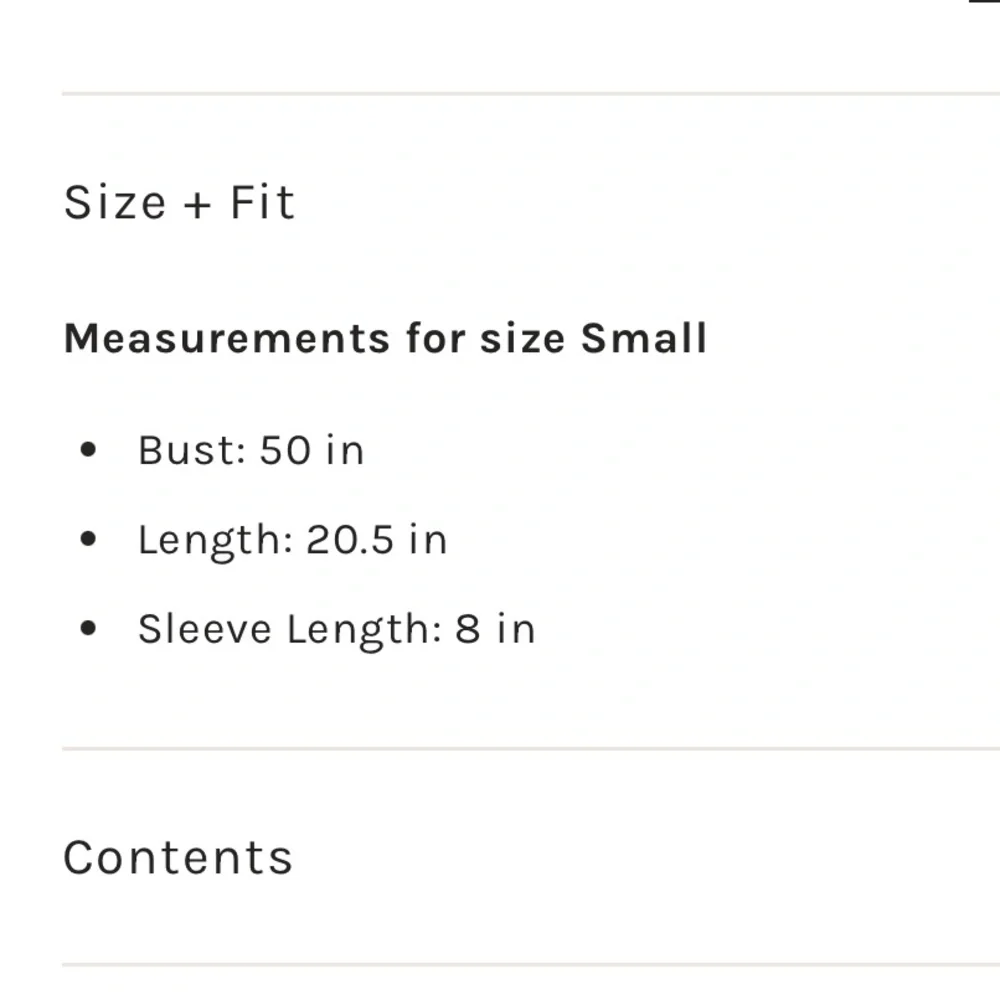Click the partial black icon at top-right corner
1000x1000 pixels.
coord(986,2)
